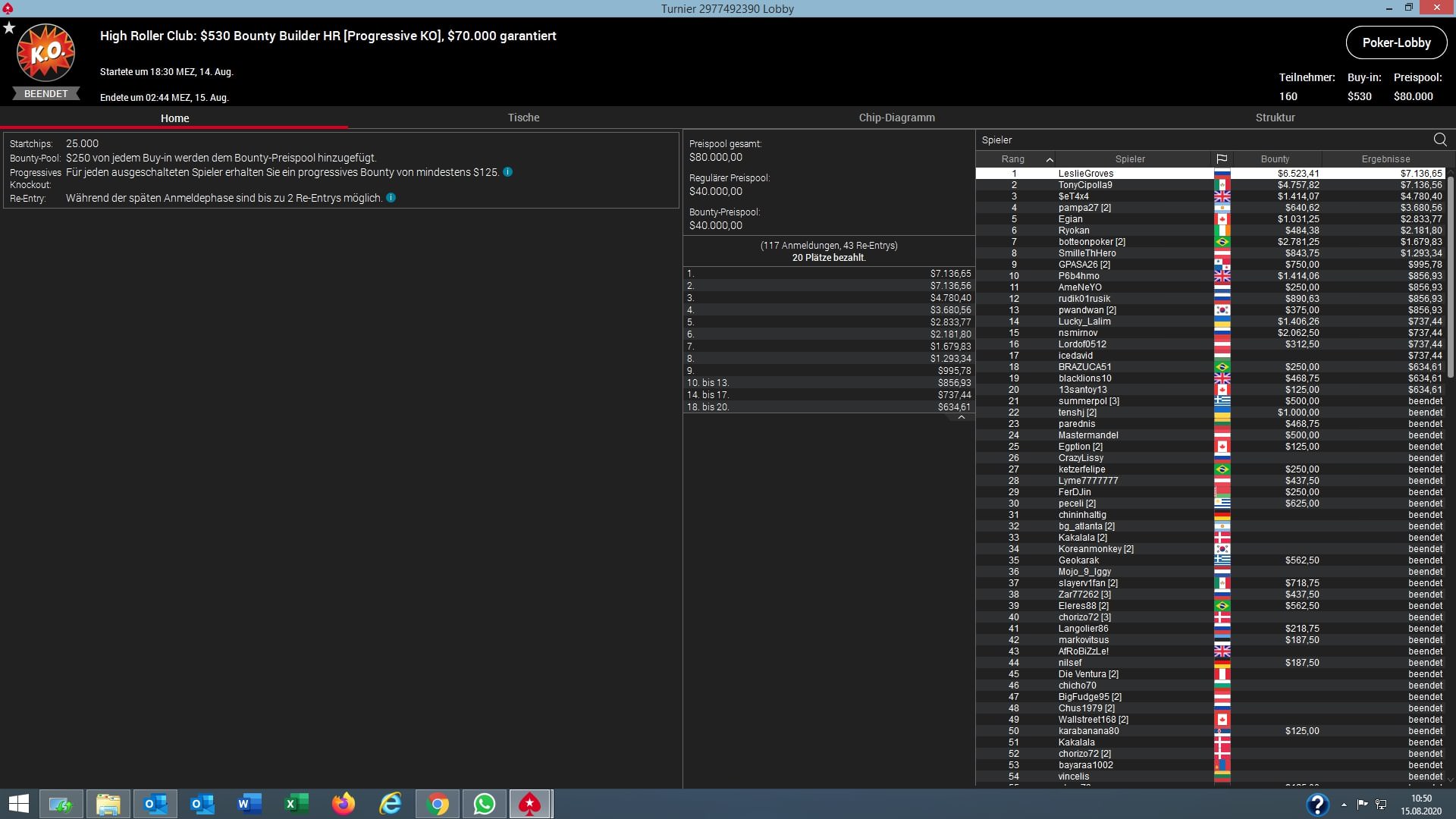Click the help question mark in system tray
Screen dimensions: 1456x819
[1317, 804]
